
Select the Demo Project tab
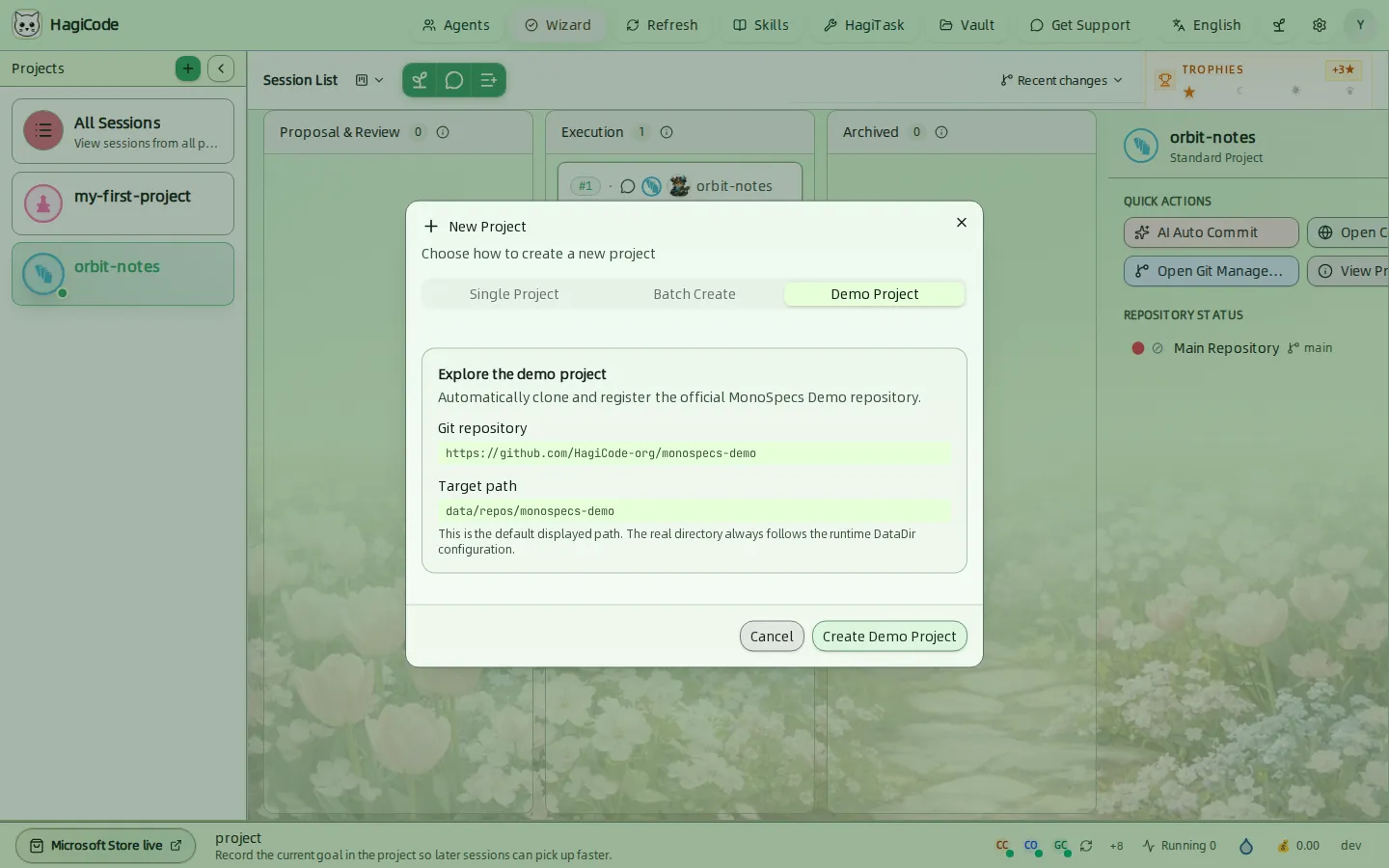coord(875,294)
